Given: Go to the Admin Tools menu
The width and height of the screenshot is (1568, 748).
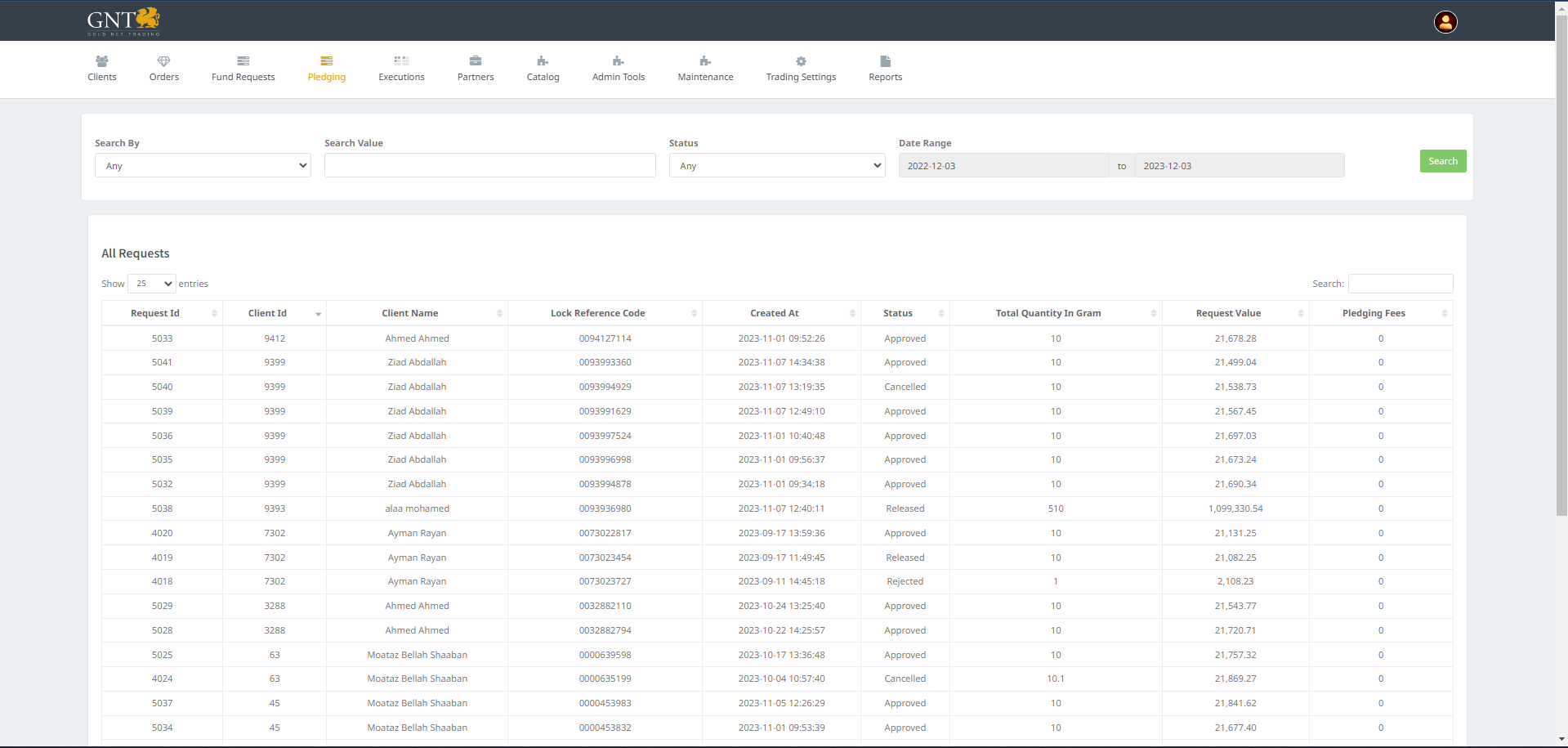Looking at the screenshot, I should coord(619,69).
